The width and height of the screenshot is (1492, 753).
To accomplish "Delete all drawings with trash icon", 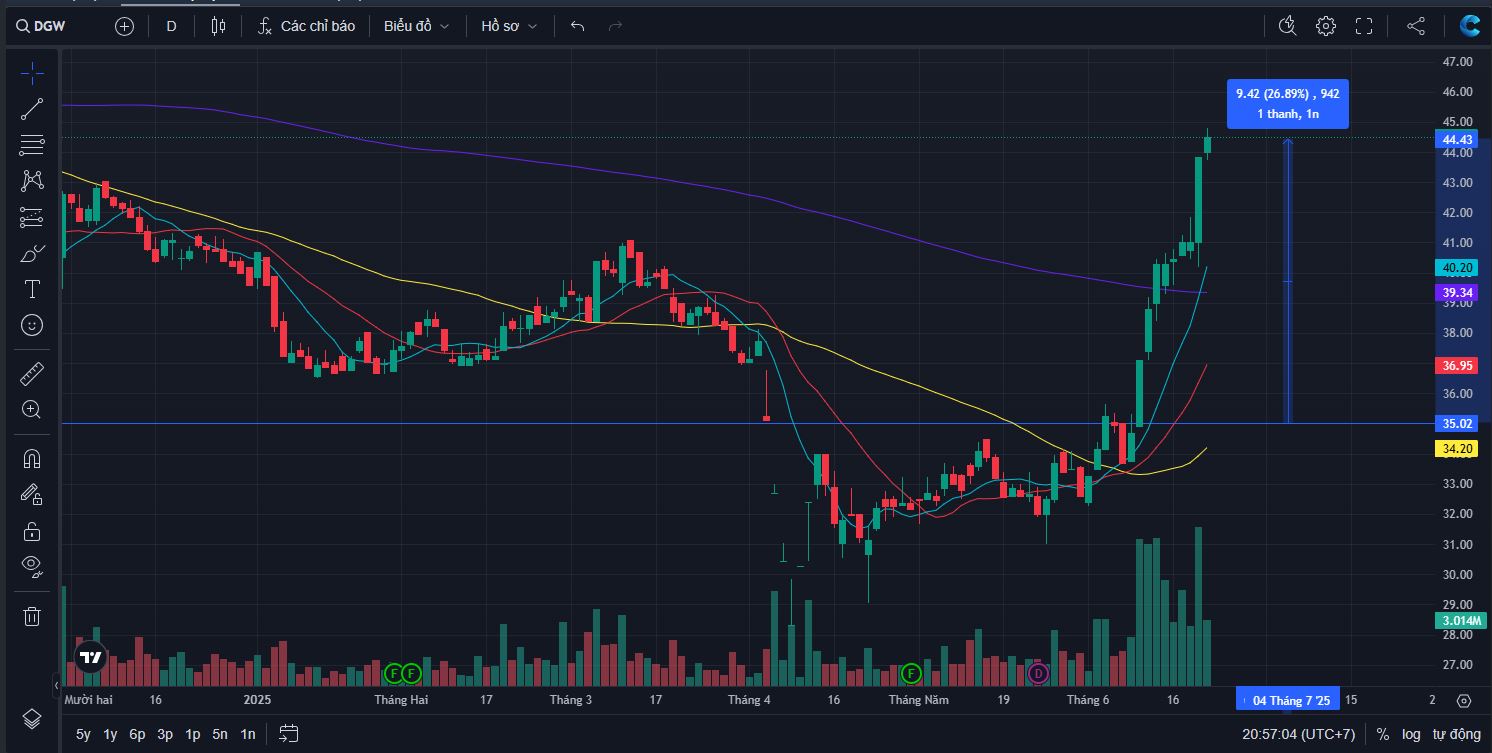I will pos(32,616).
